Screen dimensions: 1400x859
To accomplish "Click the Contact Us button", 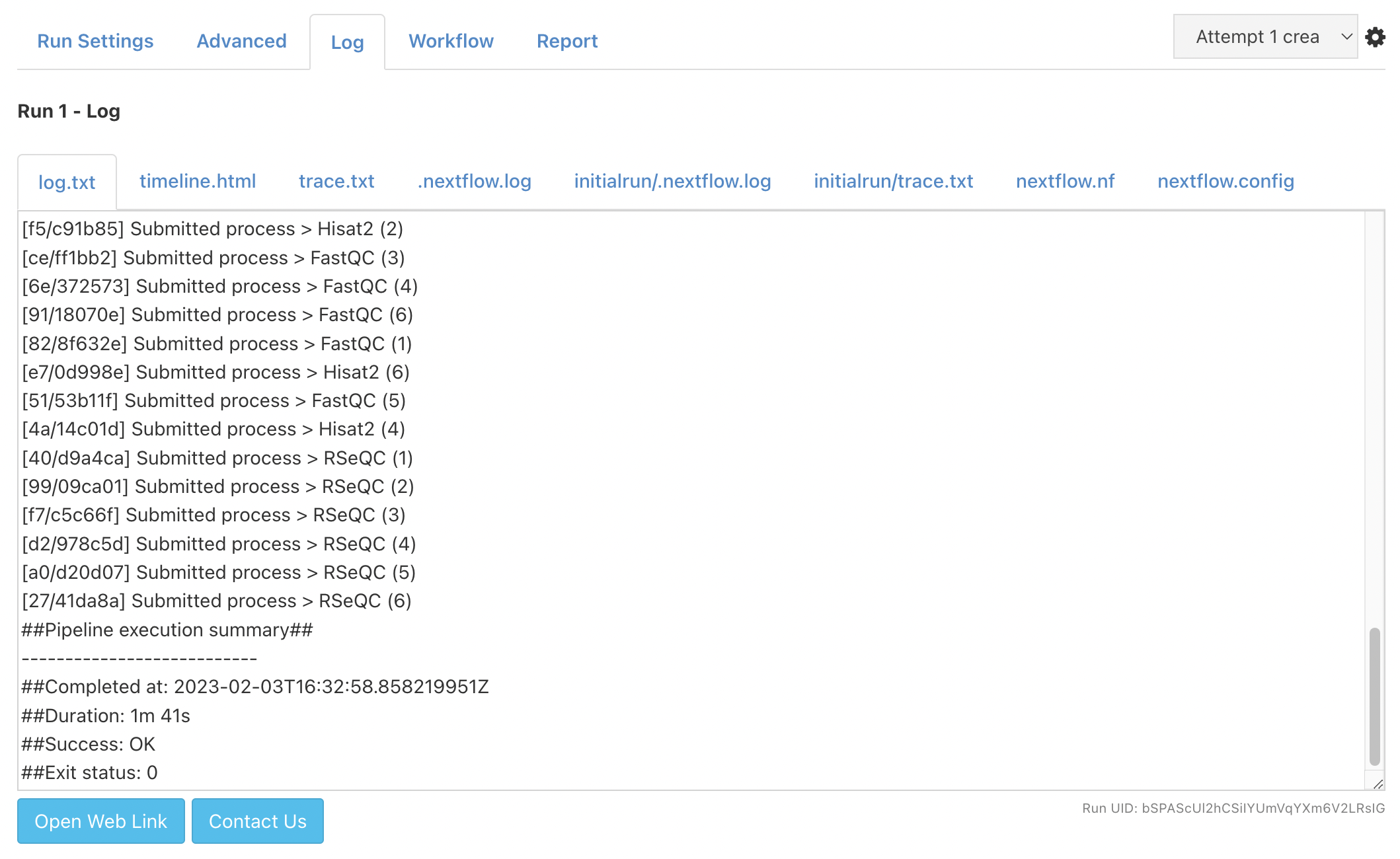I will (x=258, y=821).
